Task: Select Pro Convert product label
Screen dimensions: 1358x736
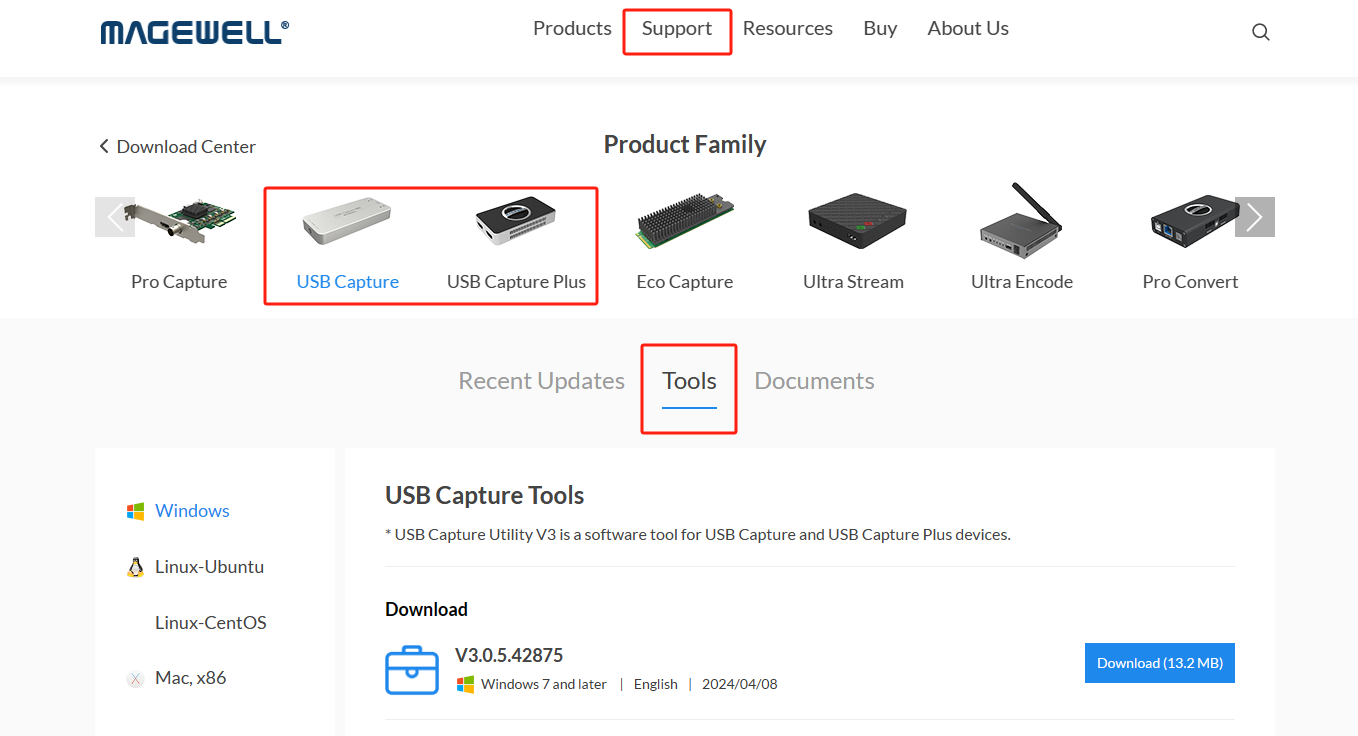Action: pos(1190,282)
